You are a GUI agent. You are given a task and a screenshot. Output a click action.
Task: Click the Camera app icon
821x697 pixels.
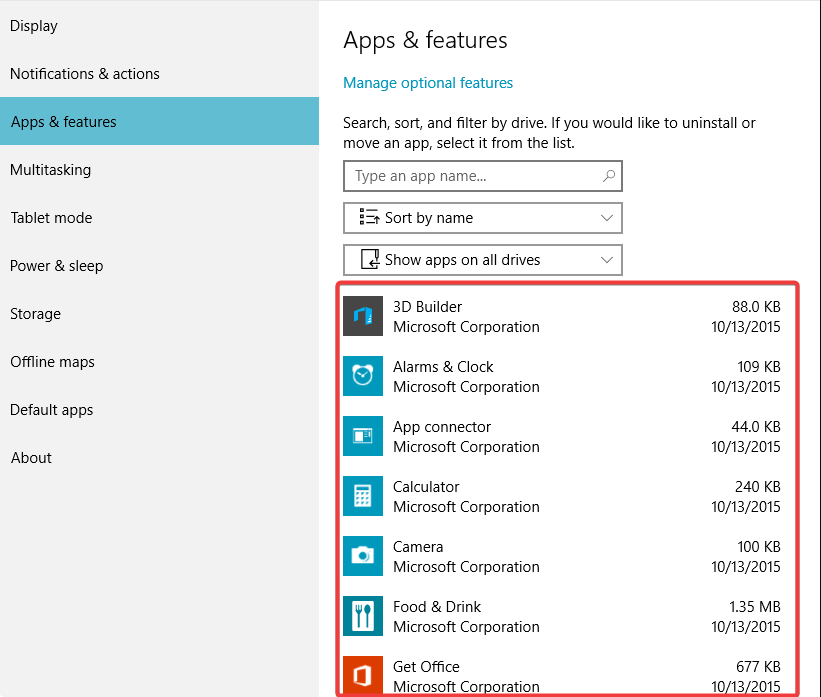[x=363, y=556]
